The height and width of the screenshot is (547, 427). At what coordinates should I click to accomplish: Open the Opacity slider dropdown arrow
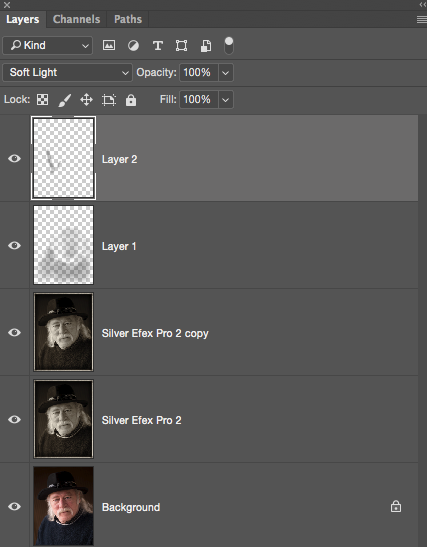tap(226, 73)
